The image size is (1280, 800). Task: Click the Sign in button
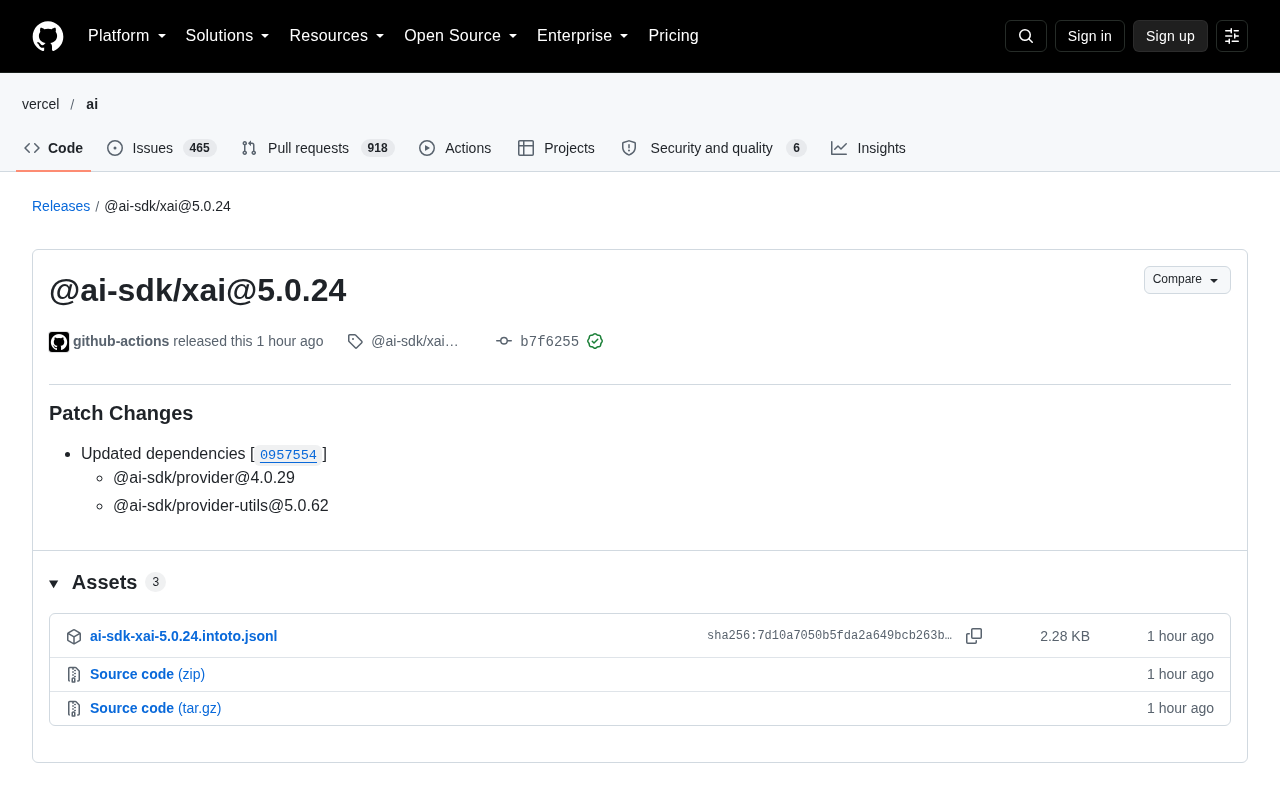click(1090, 36)
